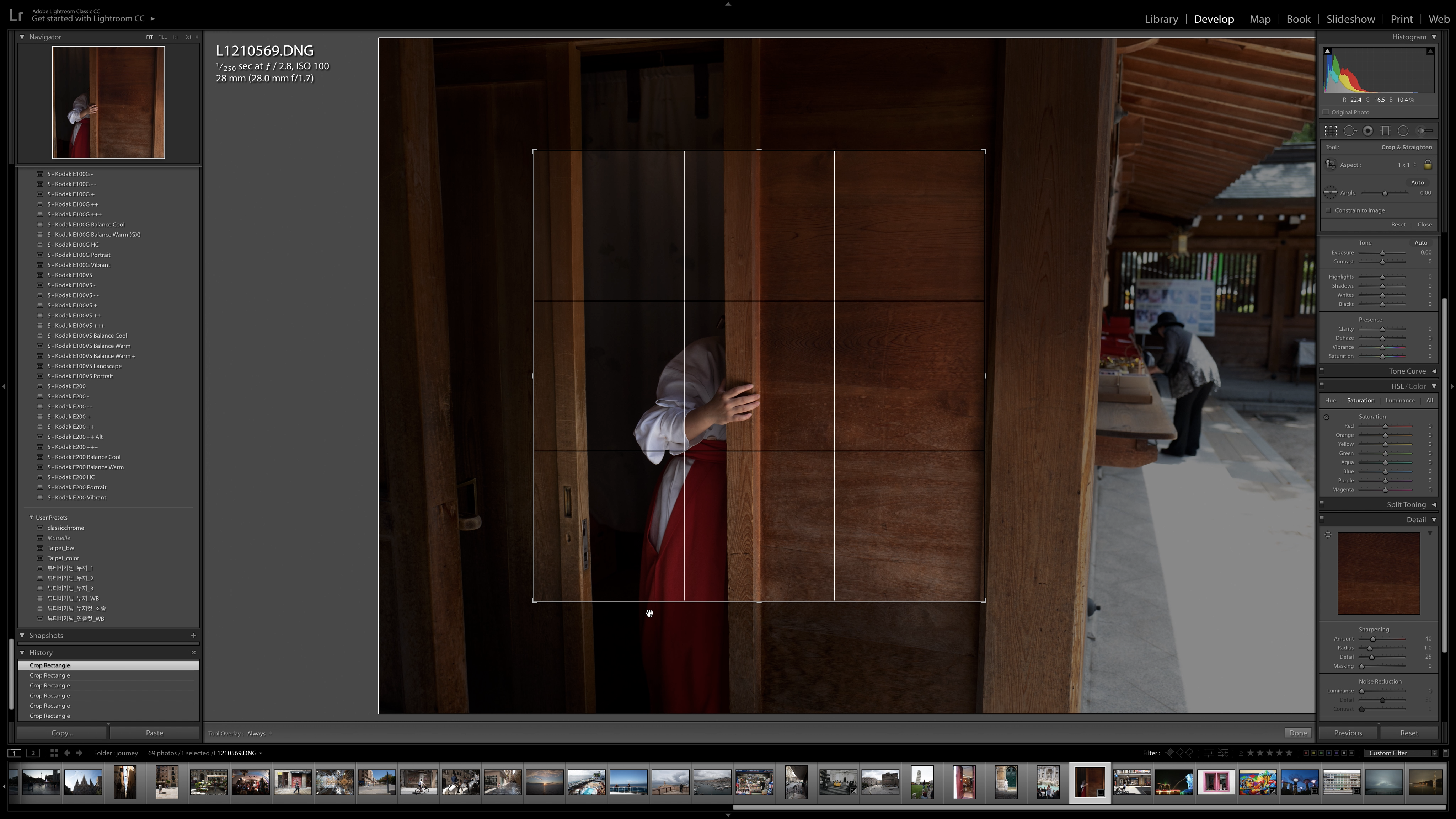Image resolution: width=1456 pixels, height=819 pixels.
Task: Open grid view from filmstrip bar
Action: pos(54,753)
